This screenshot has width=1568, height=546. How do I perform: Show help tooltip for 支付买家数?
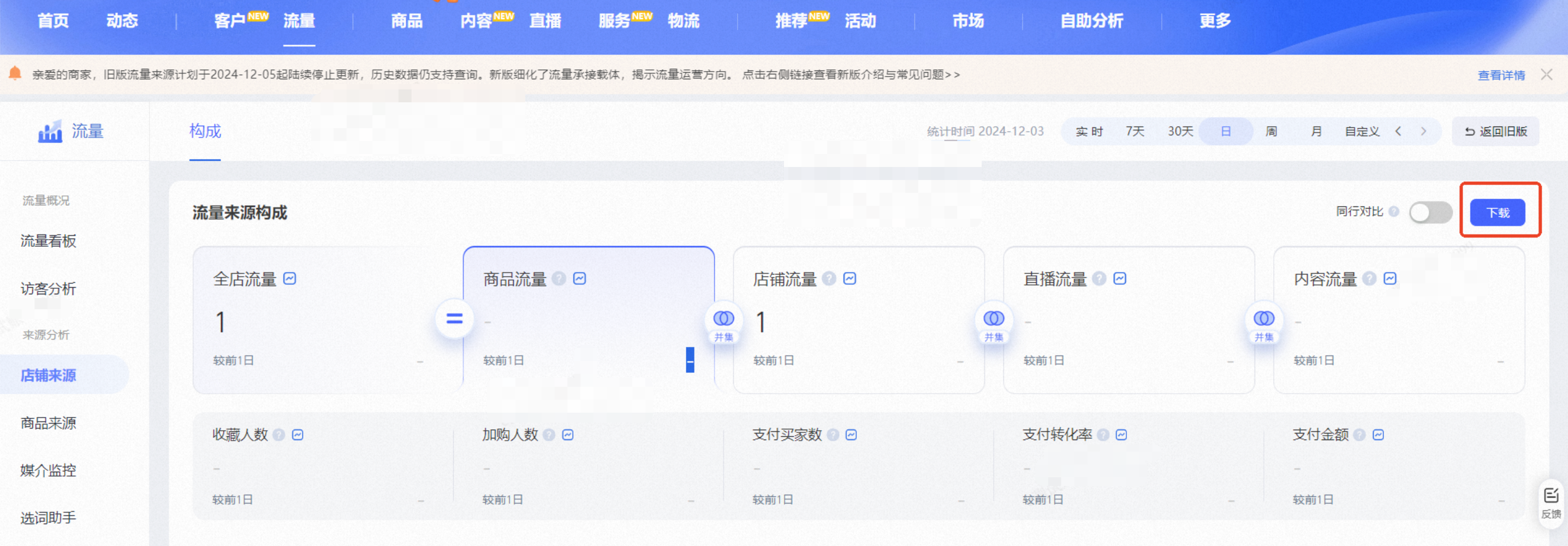tap(833, 435)
